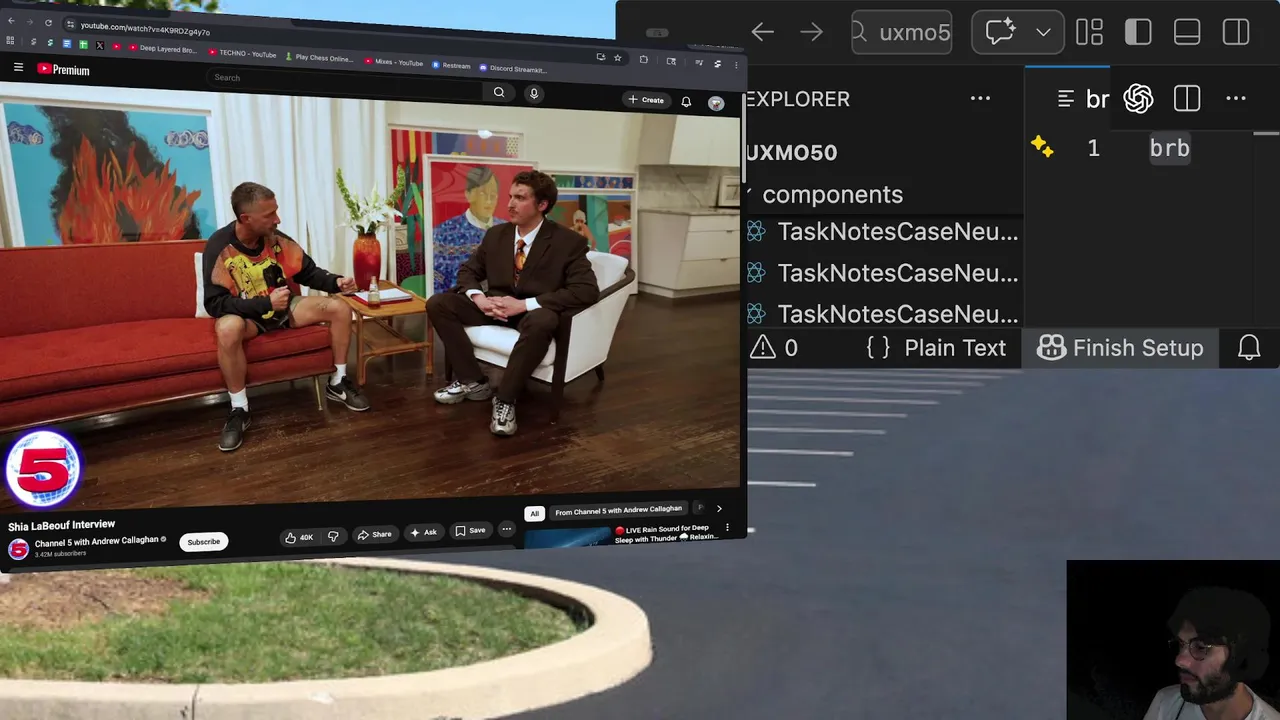Screen dimensions: 1280x720
Task: Open the TECHNO - YouTube bookmark
Action: 243,53
